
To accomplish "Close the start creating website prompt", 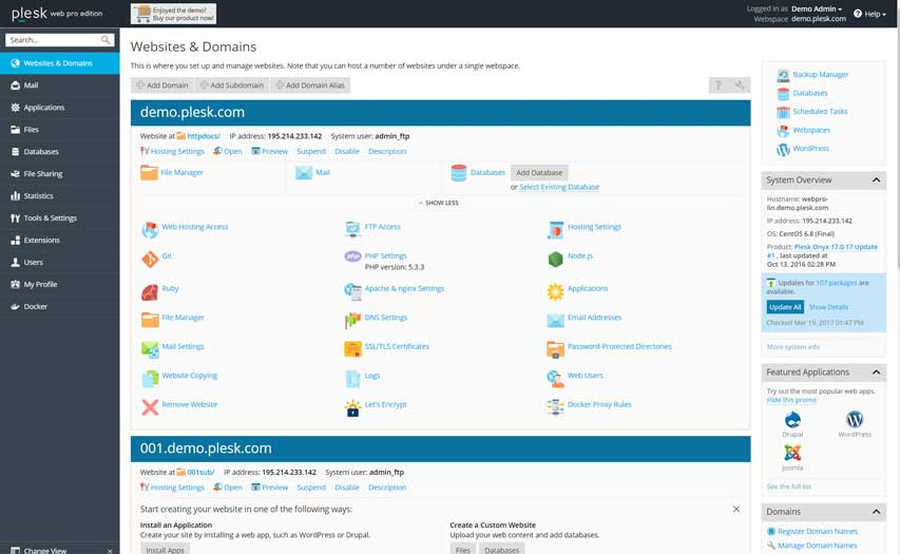I will pos(736,509).
